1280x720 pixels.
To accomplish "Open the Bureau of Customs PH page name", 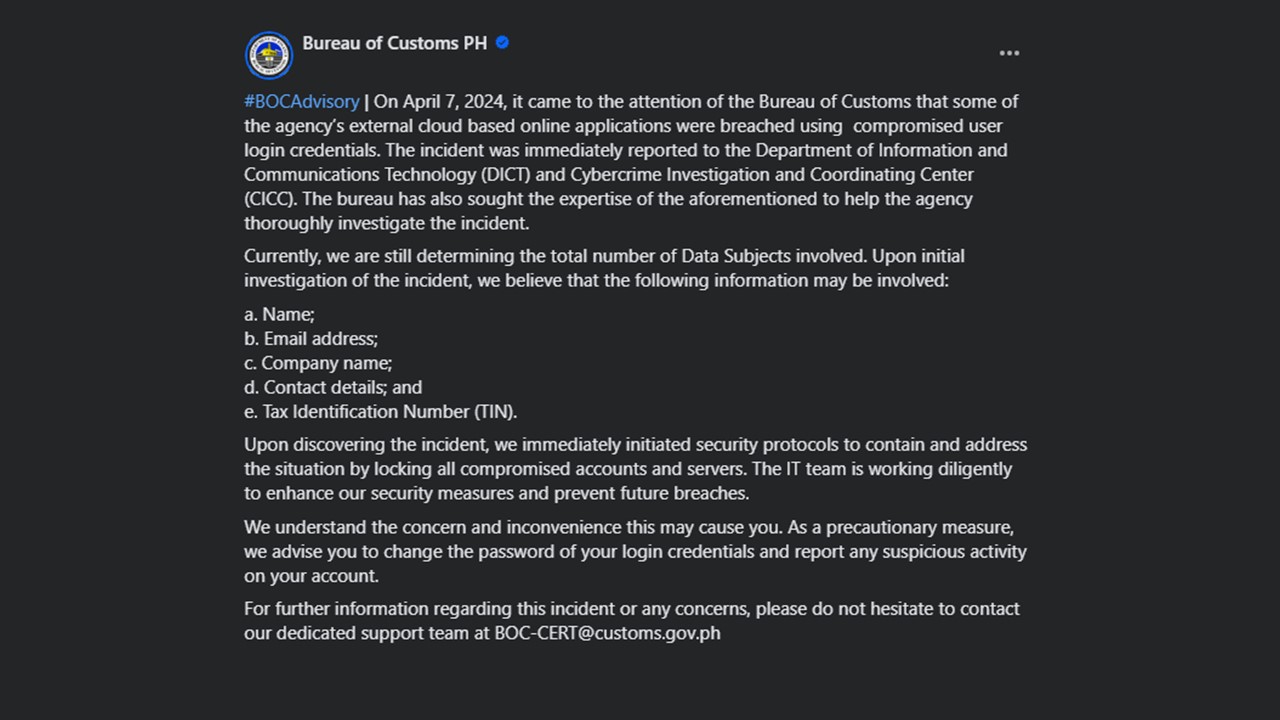I will [395, 43].
